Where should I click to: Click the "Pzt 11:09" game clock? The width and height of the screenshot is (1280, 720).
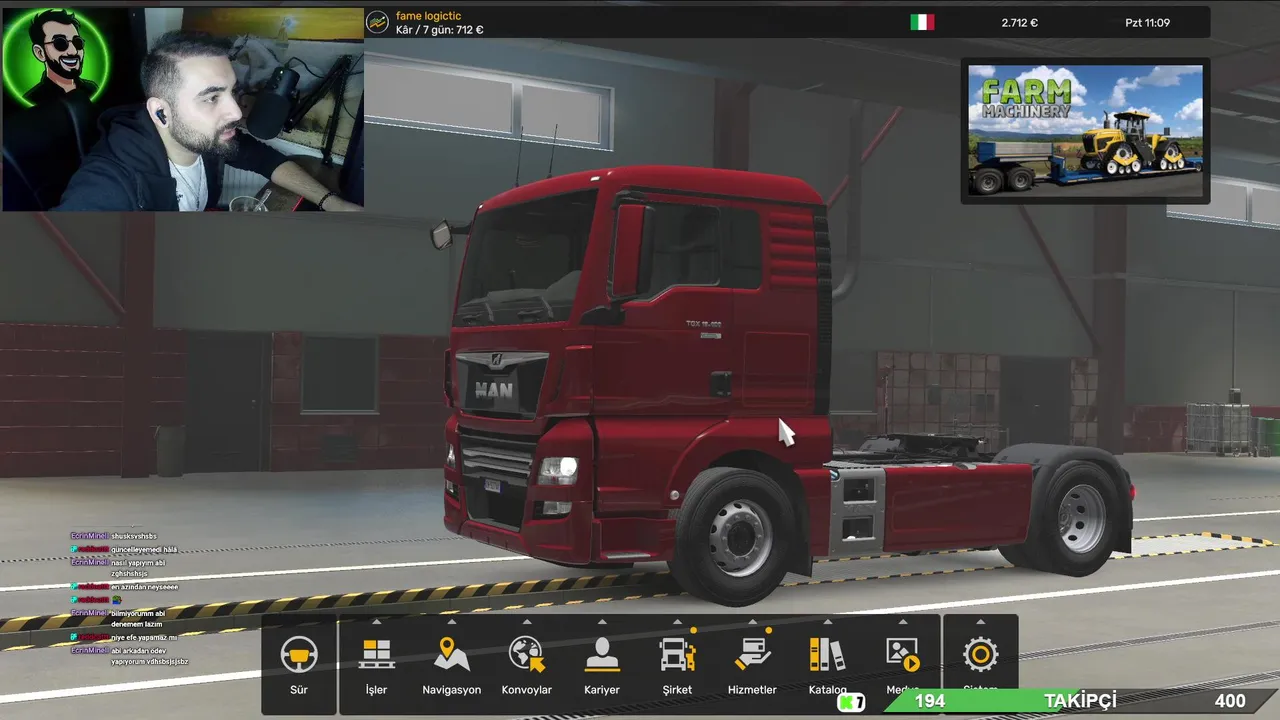click(1147, 22)
